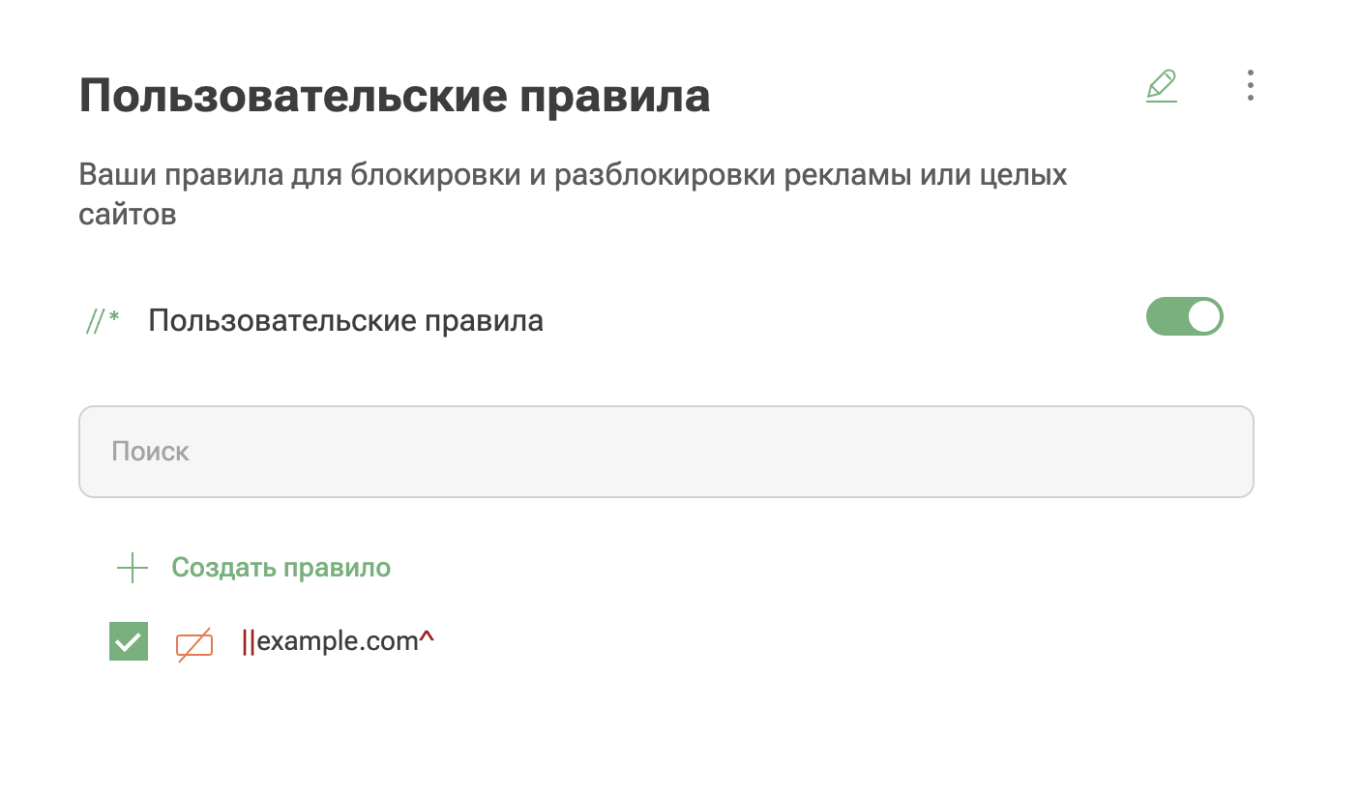Click the Пользовательские правила page heading

tap(394, 97)
